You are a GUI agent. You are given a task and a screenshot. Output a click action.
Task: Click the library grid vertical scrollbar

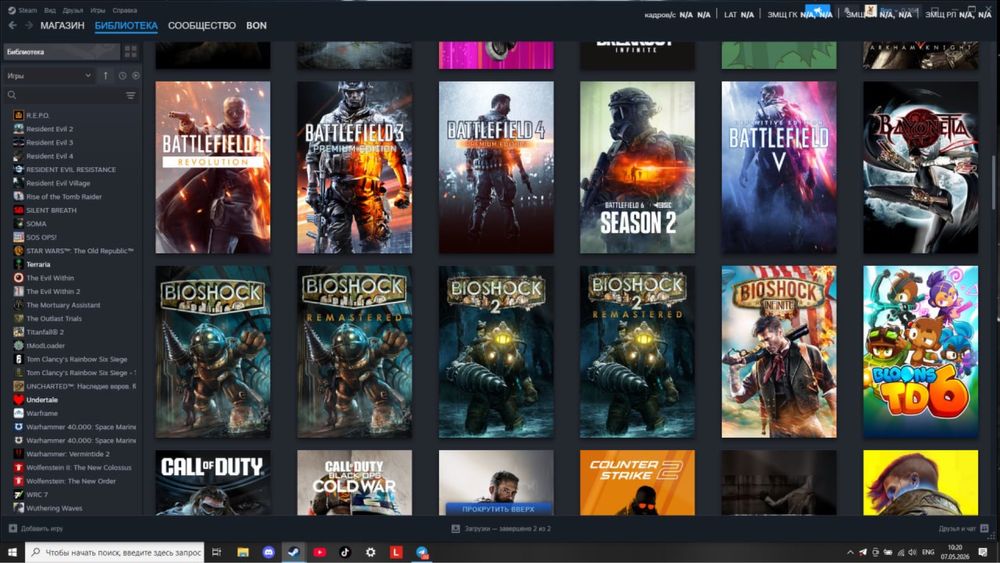pyautogui.click(x=993, y=182)
